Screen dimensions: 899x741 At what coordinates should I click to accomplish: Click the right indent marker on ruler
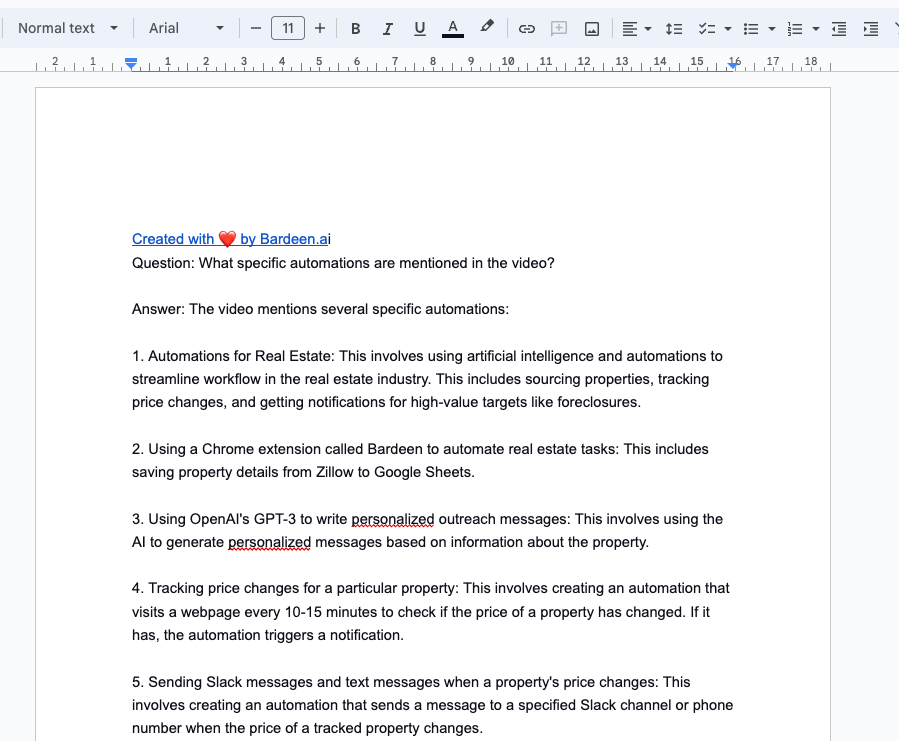(x=733, y=65)
